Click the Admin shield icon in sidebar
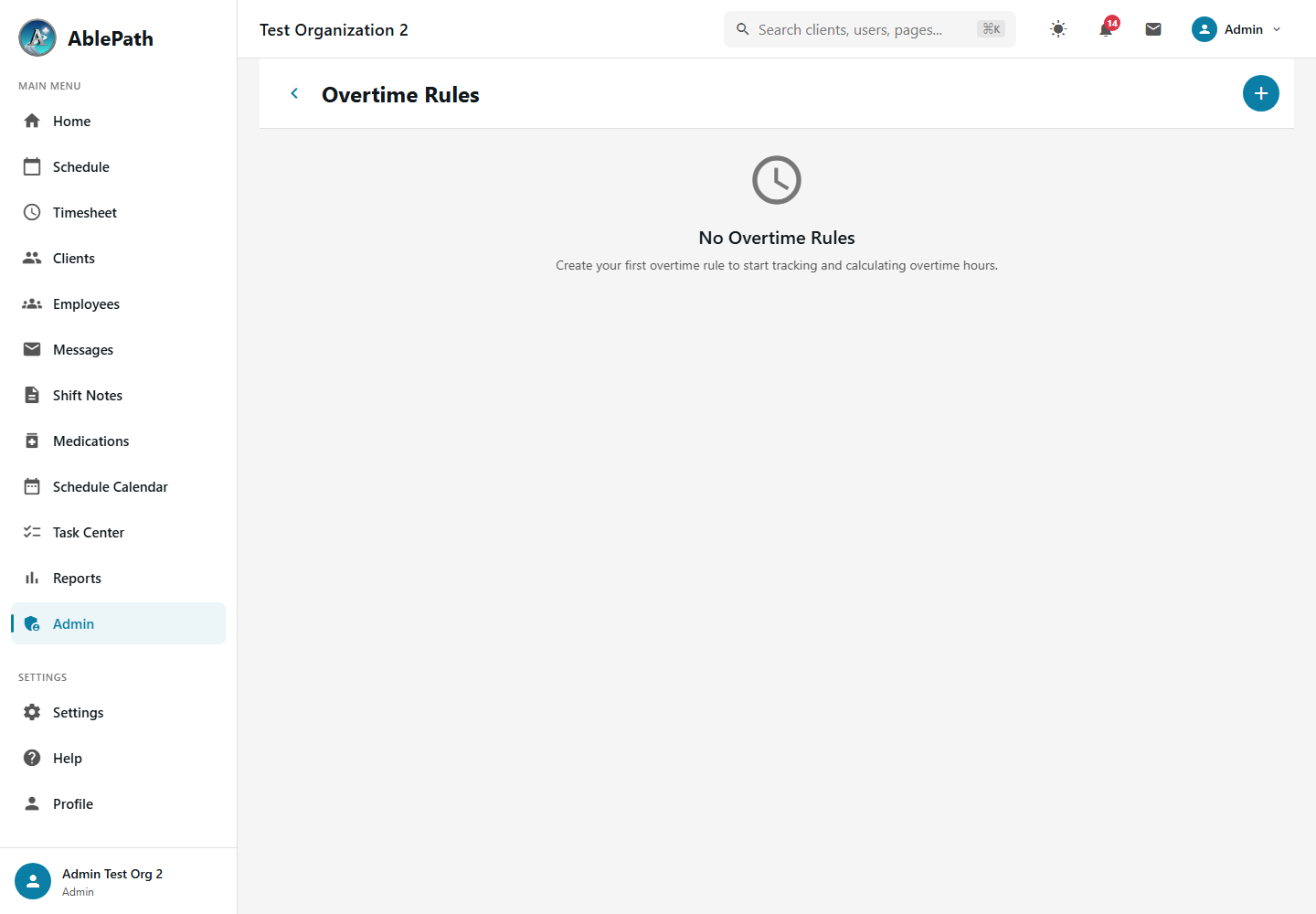The width and height of the screenshot is (1316, 914). (32, 623)
